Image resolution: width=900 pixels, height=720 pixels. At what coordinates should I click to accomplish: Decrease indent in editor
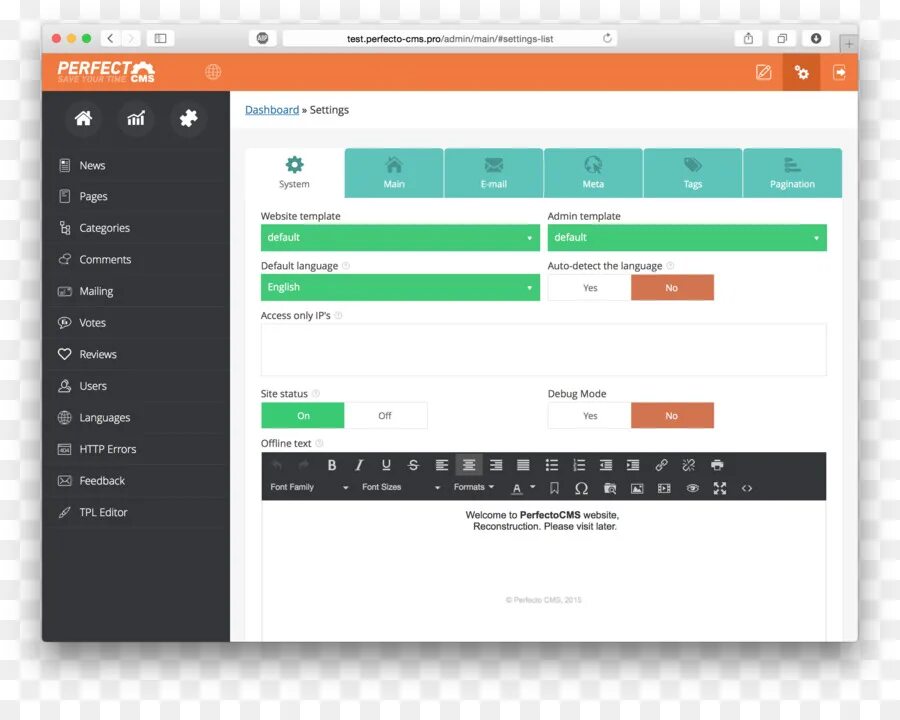click(606, 465)
